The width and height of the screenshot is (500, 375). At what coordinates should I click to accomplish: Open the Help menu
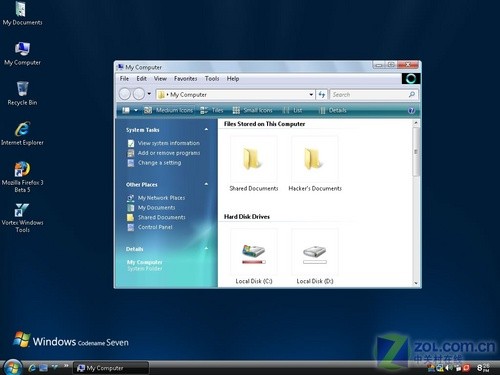(x=233, y=79)
